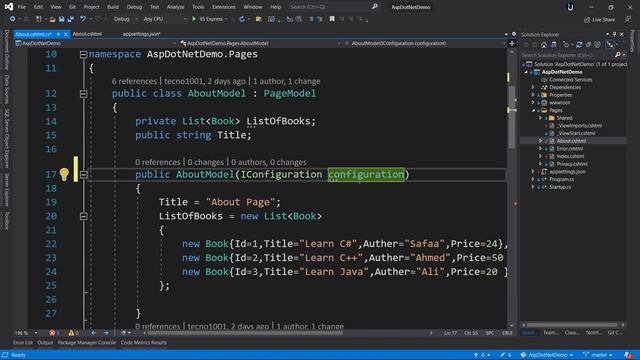
Task: Select Program.cs in Solution Explorer
Action: point(561,179)
